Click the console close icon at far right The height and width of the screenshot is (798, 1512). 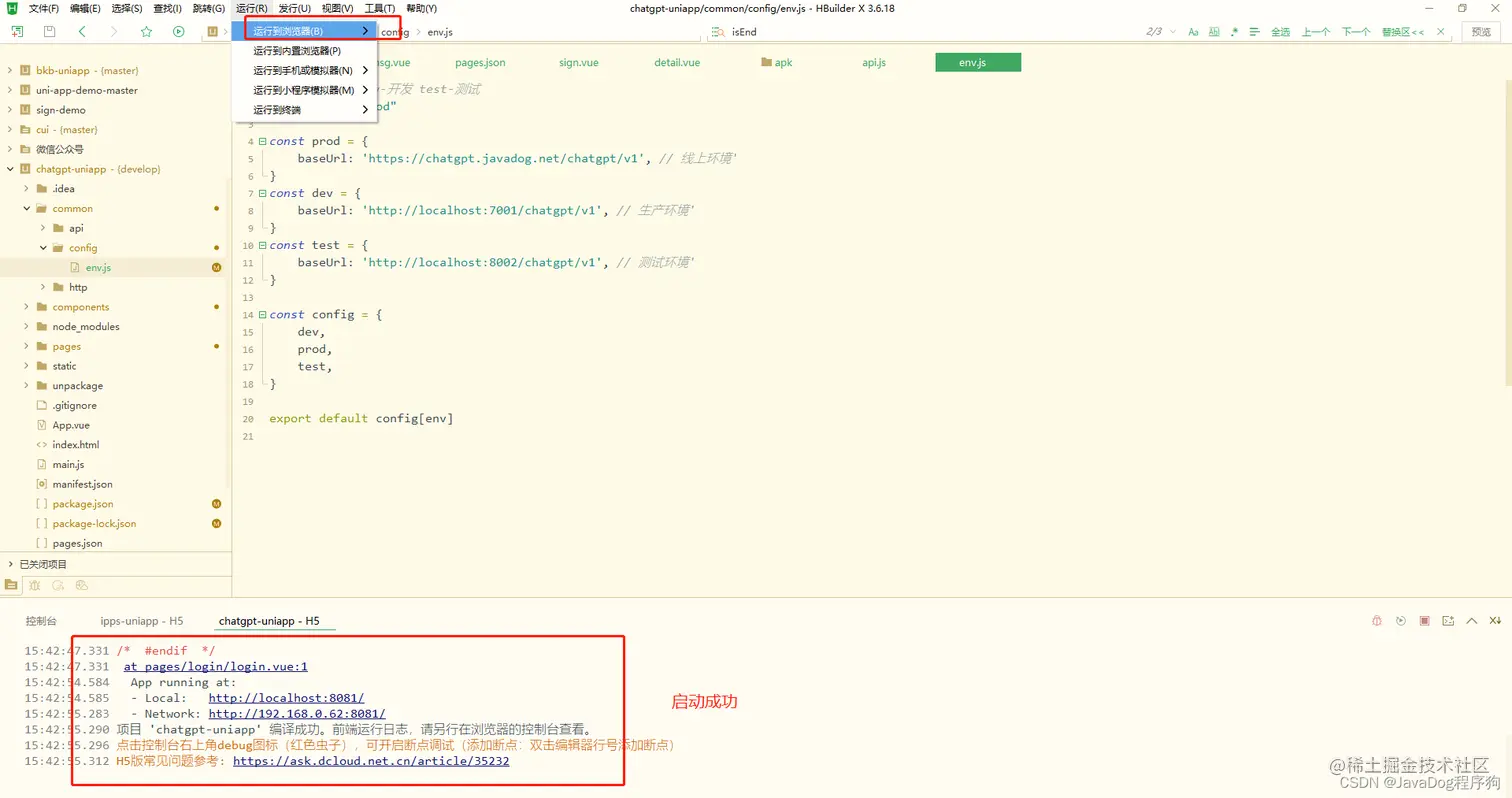(x=1496, y=621)
